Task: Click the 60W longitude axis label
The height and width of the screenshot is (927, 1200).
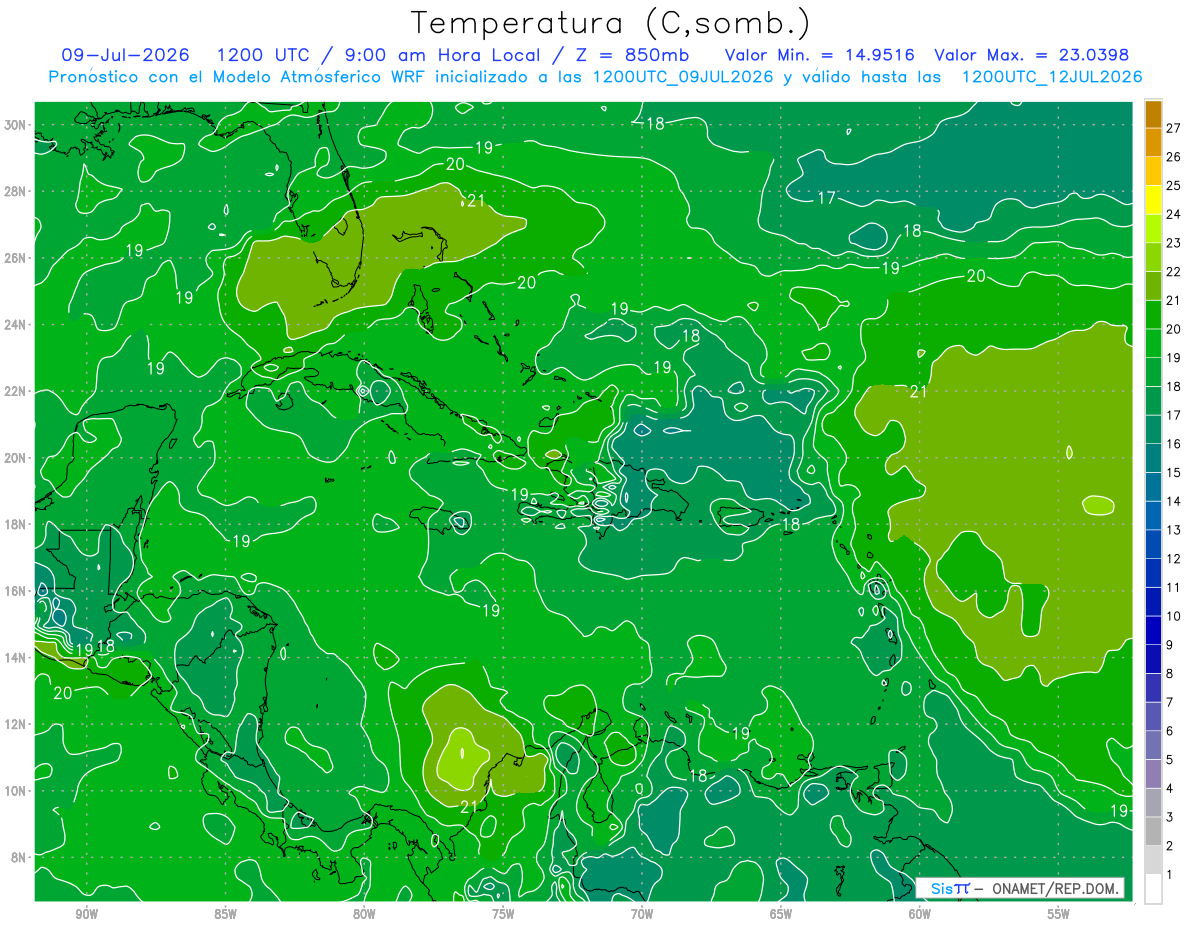Action: tap(920, 914)
